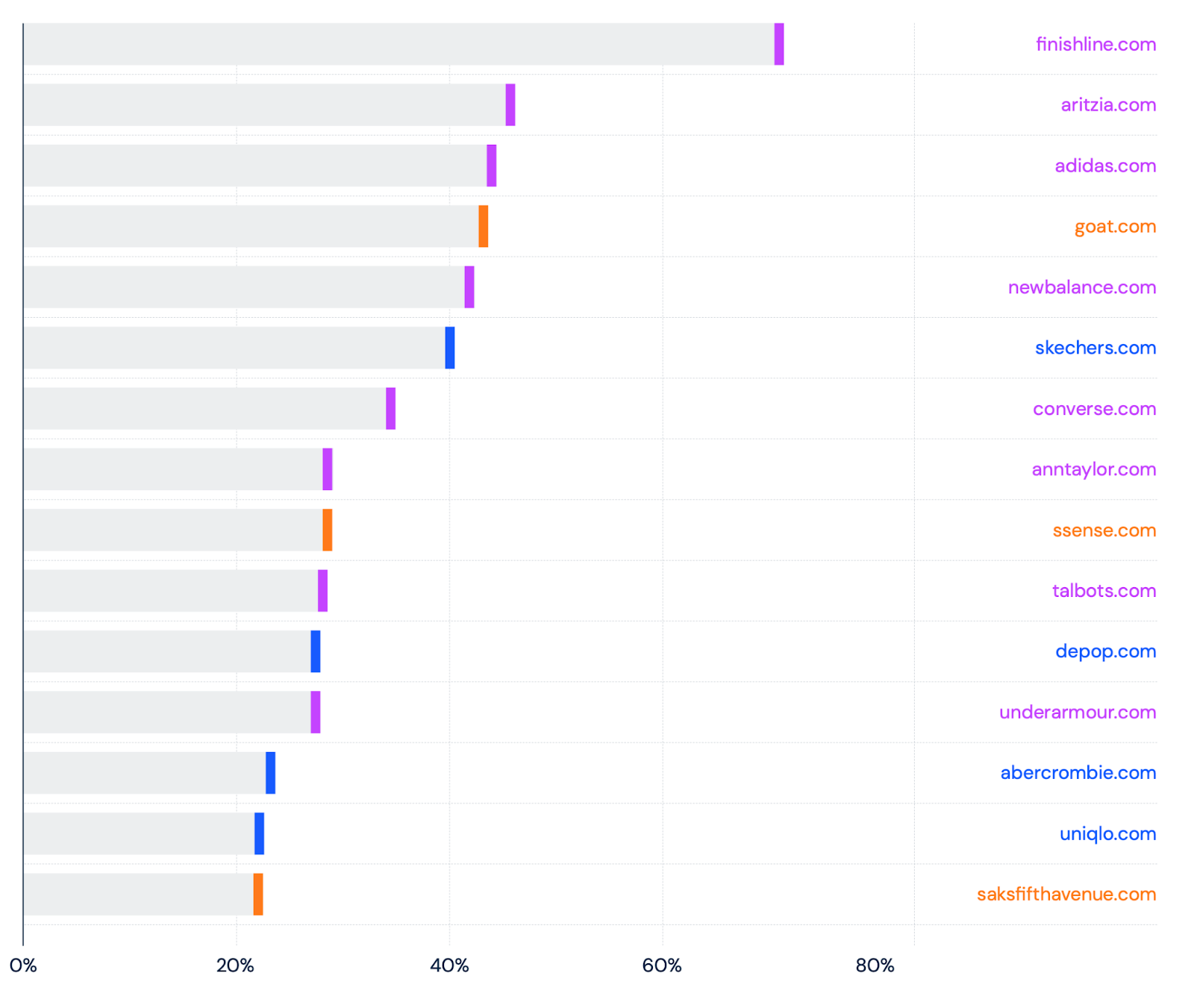Click the purple marker on newbalance.com bar
This screenshot has width=1194, height=1008.
tap(469, 287)
